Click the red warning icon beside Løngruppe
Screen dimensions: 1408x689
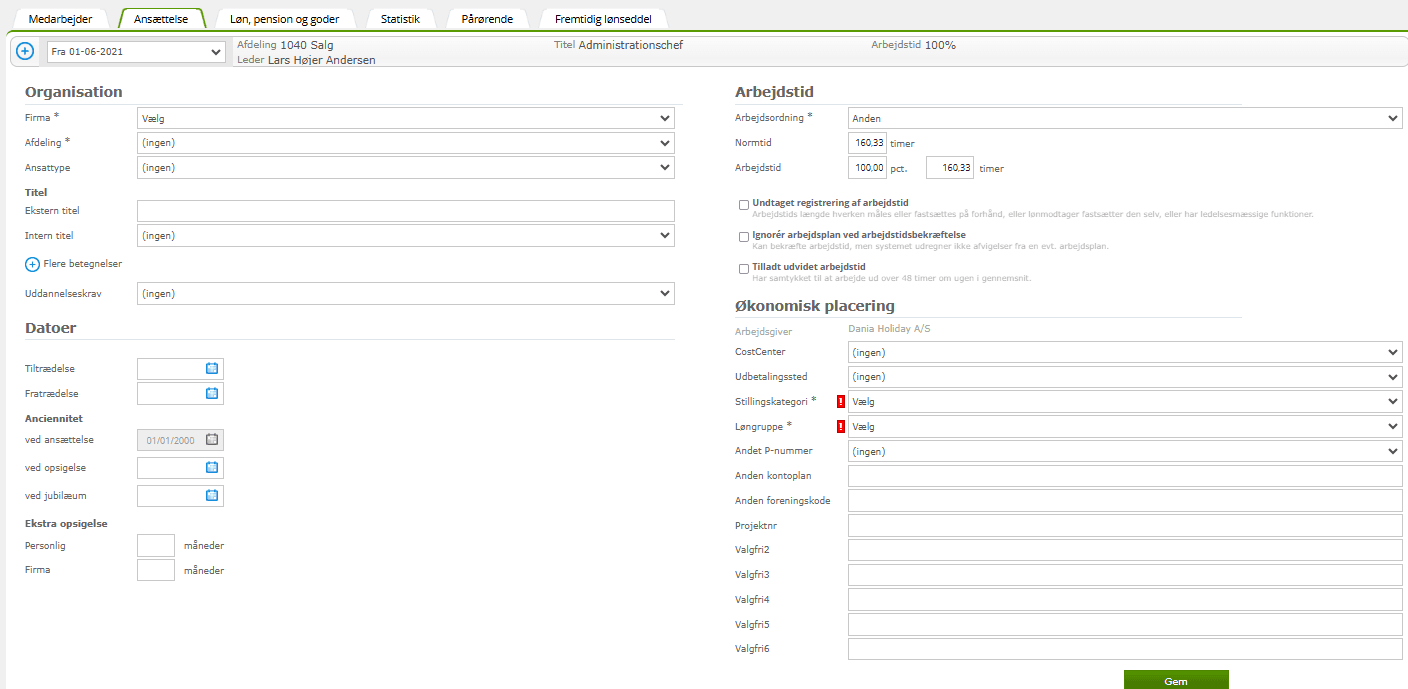841,426
